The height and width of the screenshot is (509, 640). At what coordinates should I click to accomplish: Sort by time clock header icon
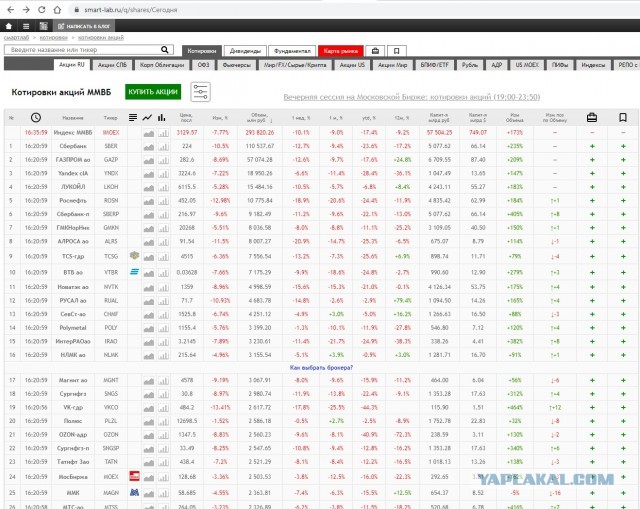pos(36,118)
